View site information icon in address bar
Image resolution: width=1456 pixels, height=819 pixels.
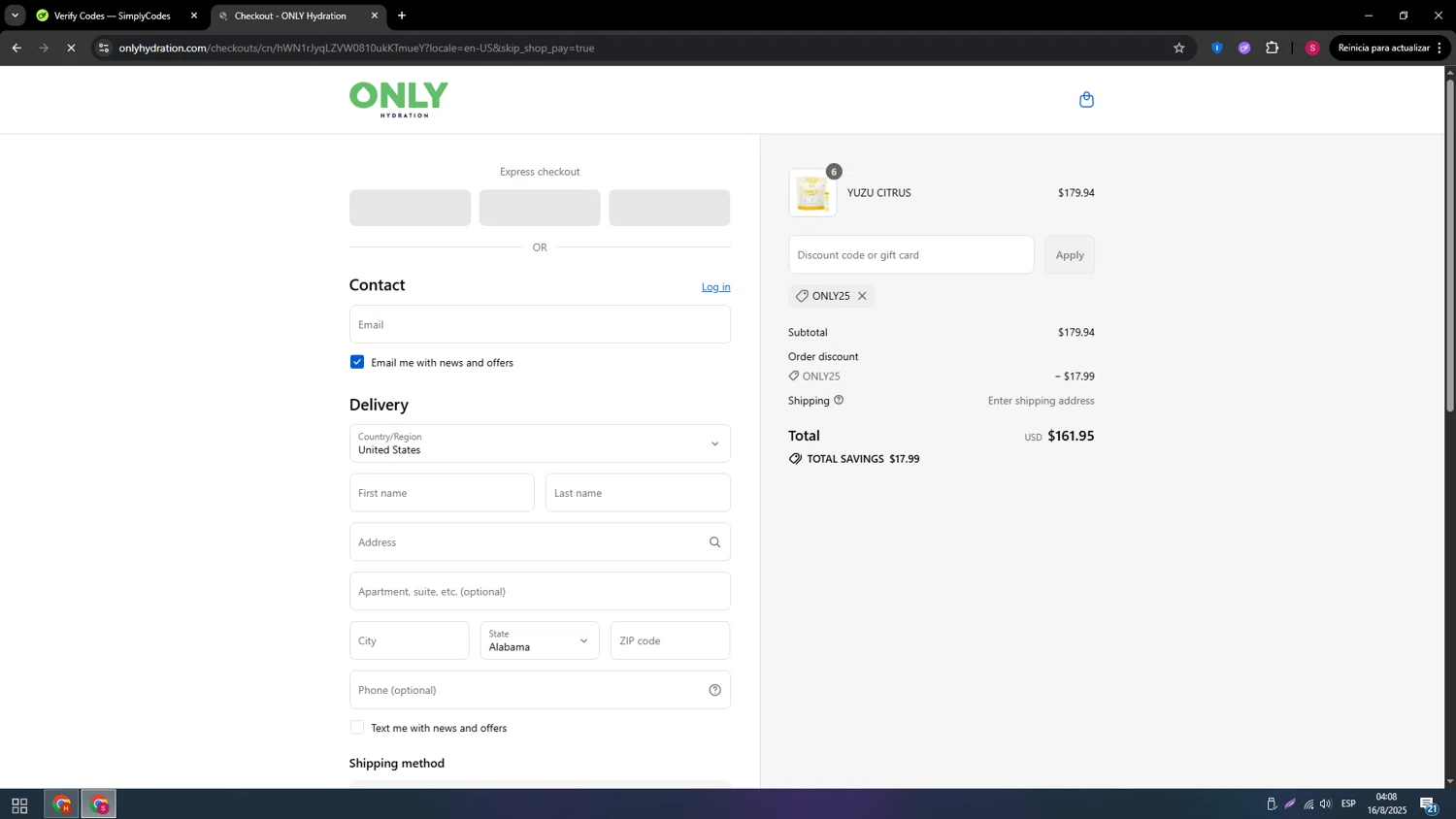pyautogui.click(x=104, y=48)
